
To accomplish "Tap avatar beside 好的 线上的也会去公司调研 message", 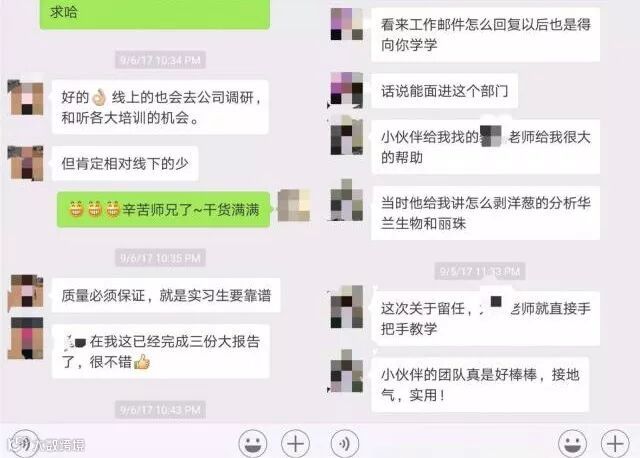I will click(x=25, y=97).
